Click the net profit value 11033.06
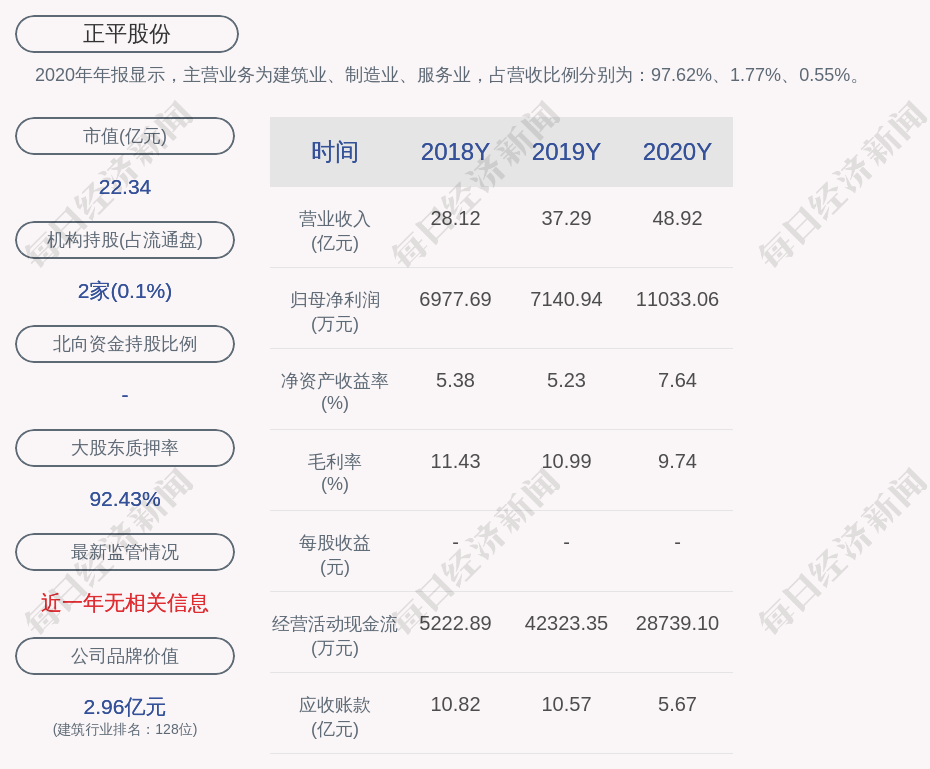930x769 pixels. click(677, 299)
